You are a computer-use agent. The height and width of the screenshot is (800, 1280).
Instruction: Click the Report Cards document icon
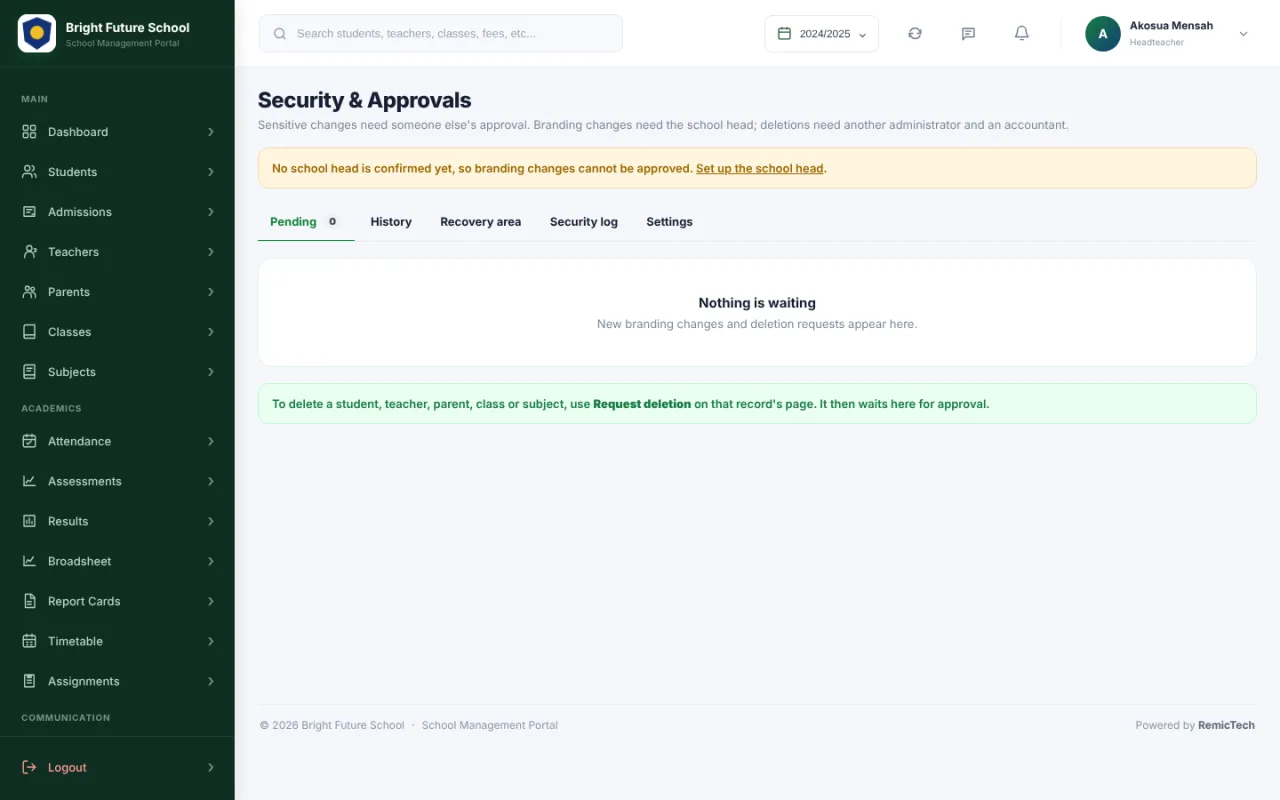tap(29, 601)
